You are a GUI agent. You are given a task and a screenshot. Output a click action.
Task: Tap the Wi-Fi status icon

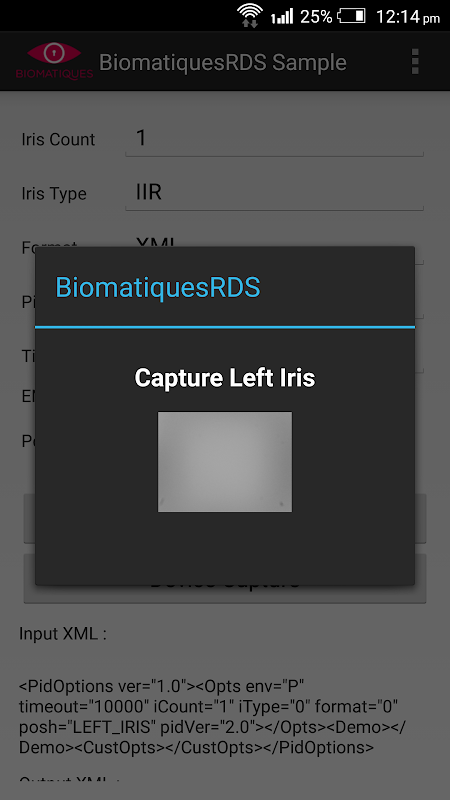[250, 15]
